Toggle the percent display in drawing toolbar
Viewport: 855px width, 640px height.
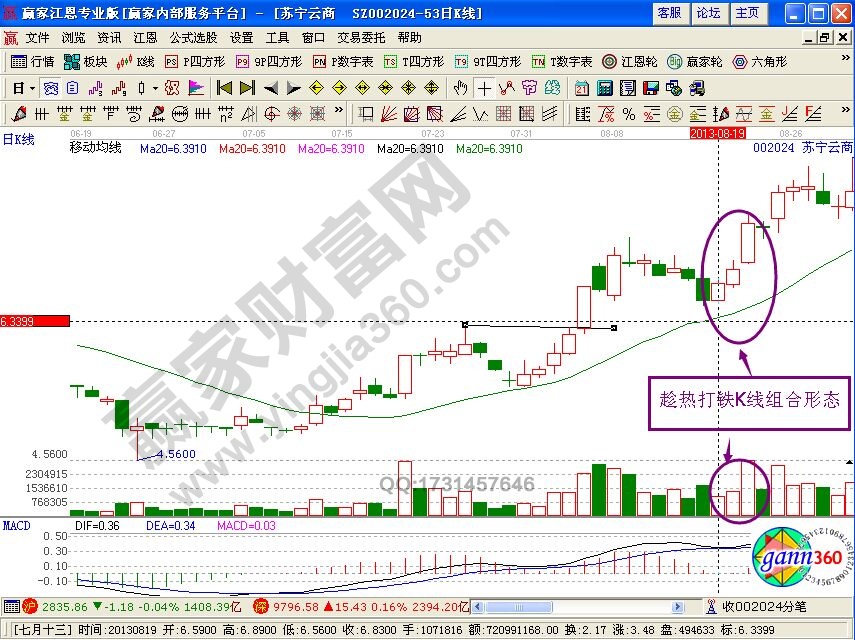coord(628,112)
